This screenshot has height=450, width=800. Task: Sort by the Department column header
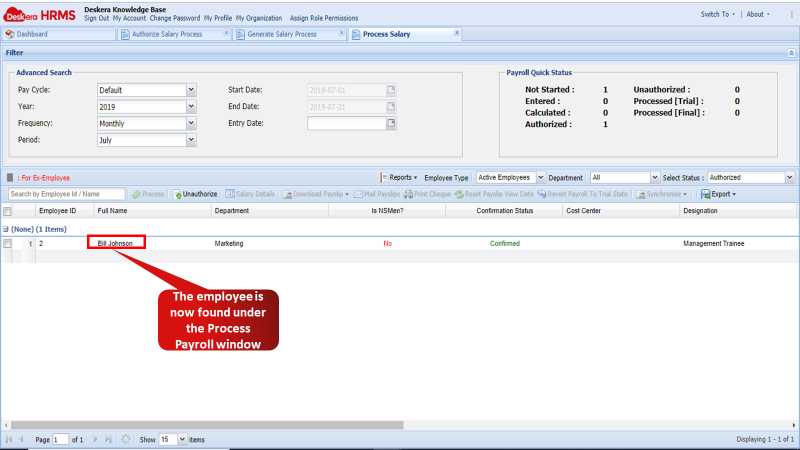pos(270,211)
